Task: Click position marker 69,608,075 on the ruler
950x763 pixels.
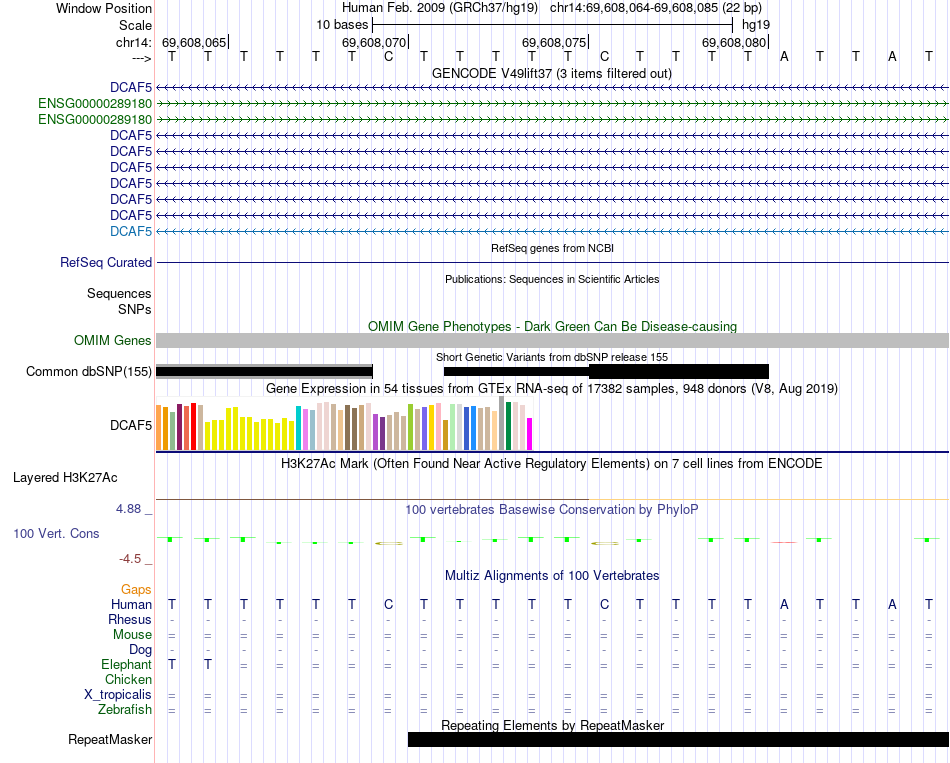Action: pyautogui.click(x=554, y=42)
